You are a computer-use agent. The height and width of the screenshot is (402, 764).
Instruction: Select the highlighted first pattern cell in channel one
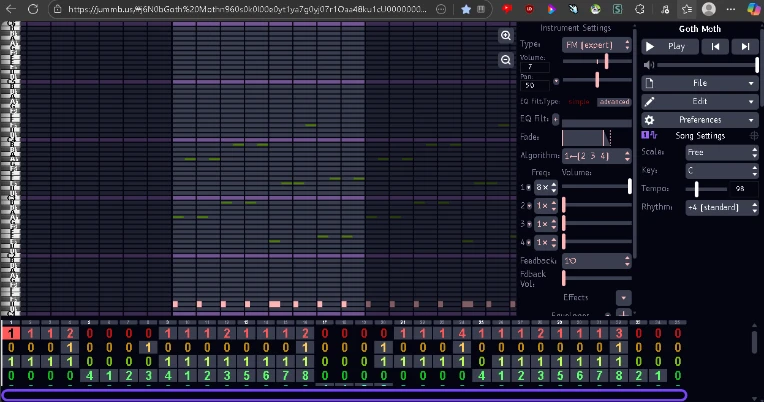[11, 333]
